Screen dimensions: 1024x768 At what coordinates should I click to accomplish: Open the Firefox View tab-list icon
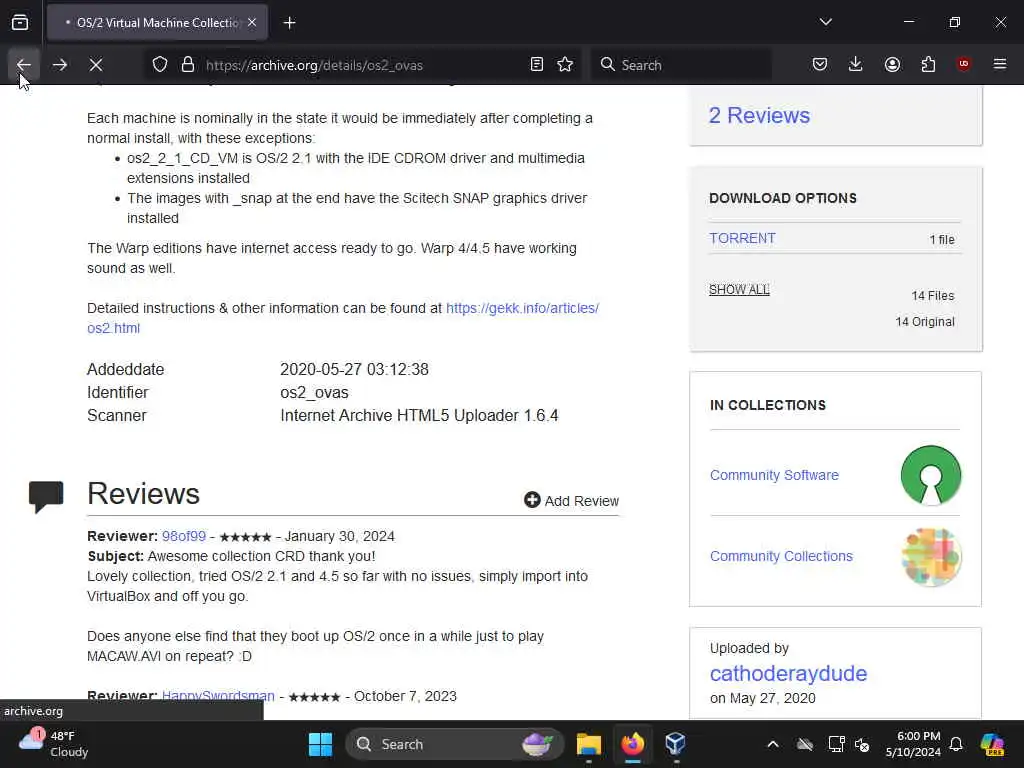(x=20, y=23)
